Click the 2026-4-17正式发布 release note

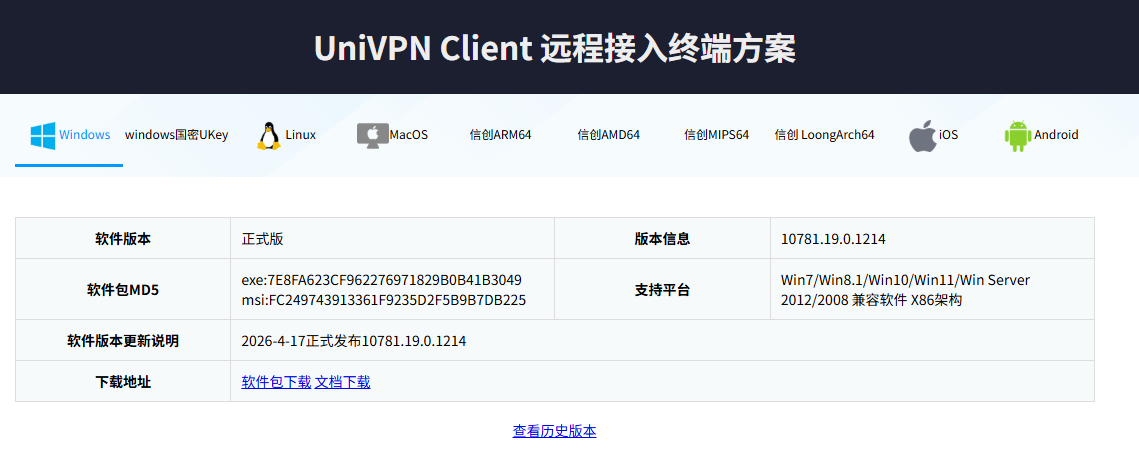[354, 341]
